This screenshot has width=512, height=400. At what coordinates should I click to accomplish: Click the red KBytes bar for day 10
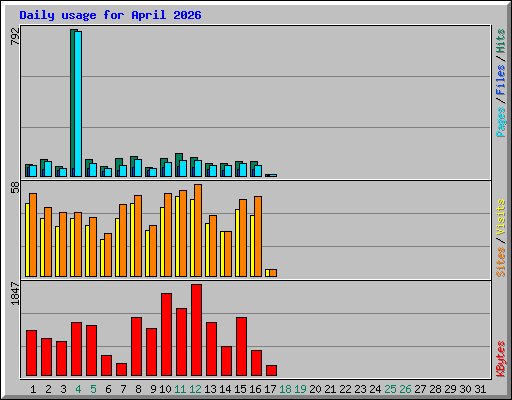click(166, 335)
